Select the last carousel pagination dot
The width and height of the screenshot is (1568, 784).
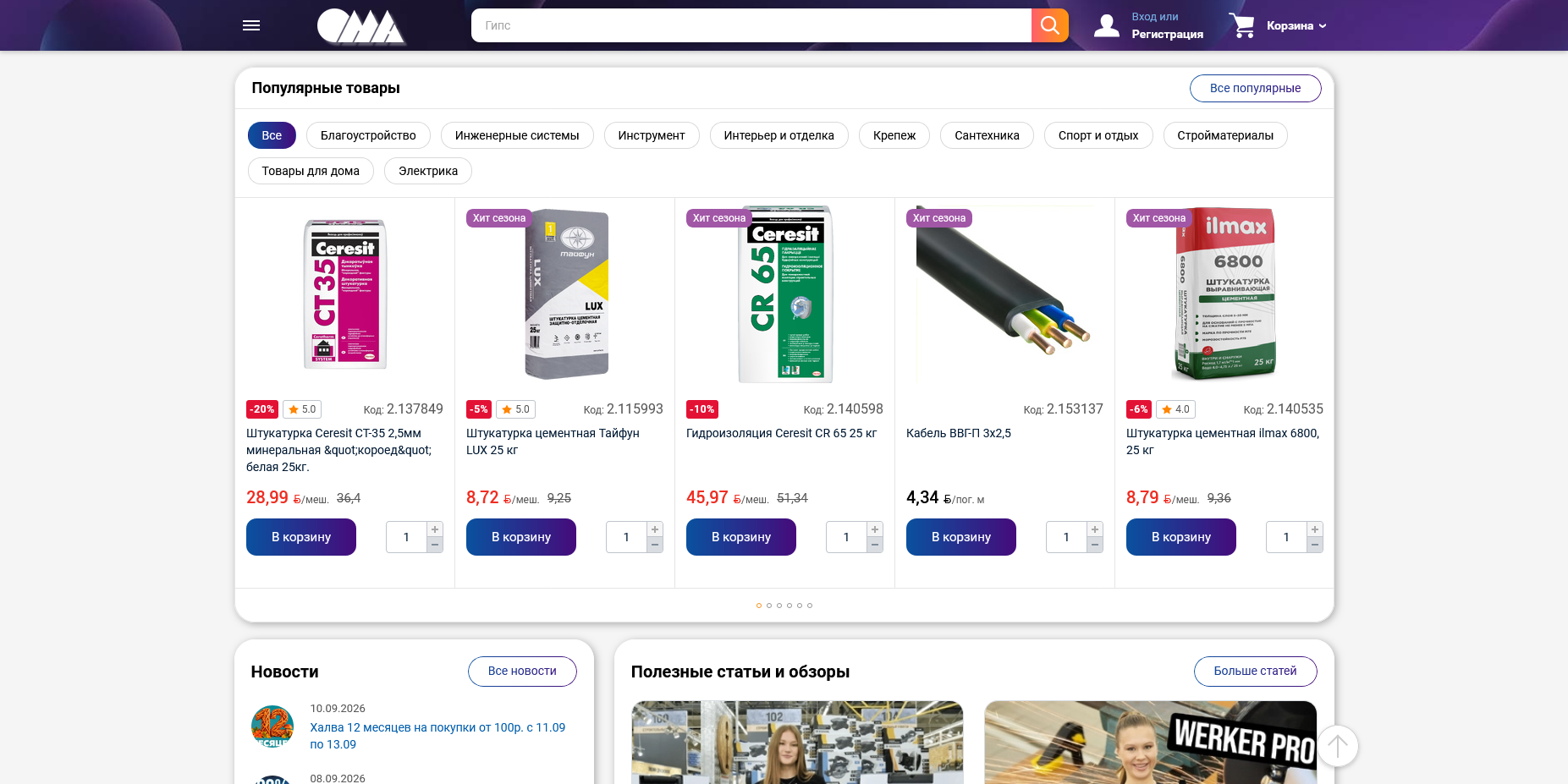click(x=810, y=606)
